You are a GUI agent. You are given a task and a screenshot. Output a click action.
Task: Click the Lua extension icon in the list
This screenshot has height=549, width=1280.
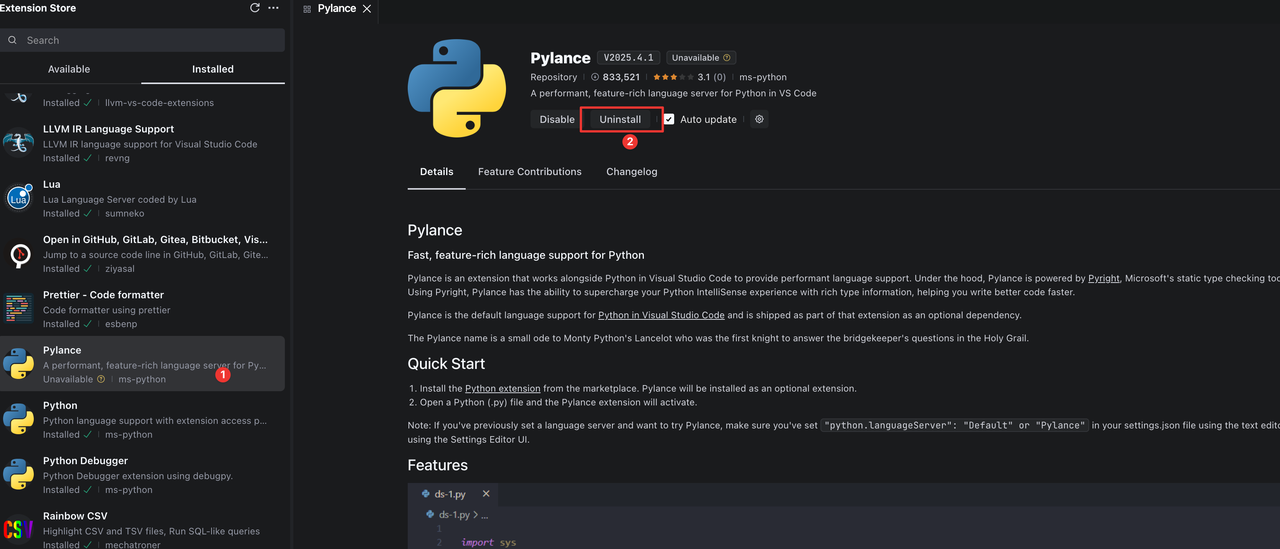tap(18, 198)
